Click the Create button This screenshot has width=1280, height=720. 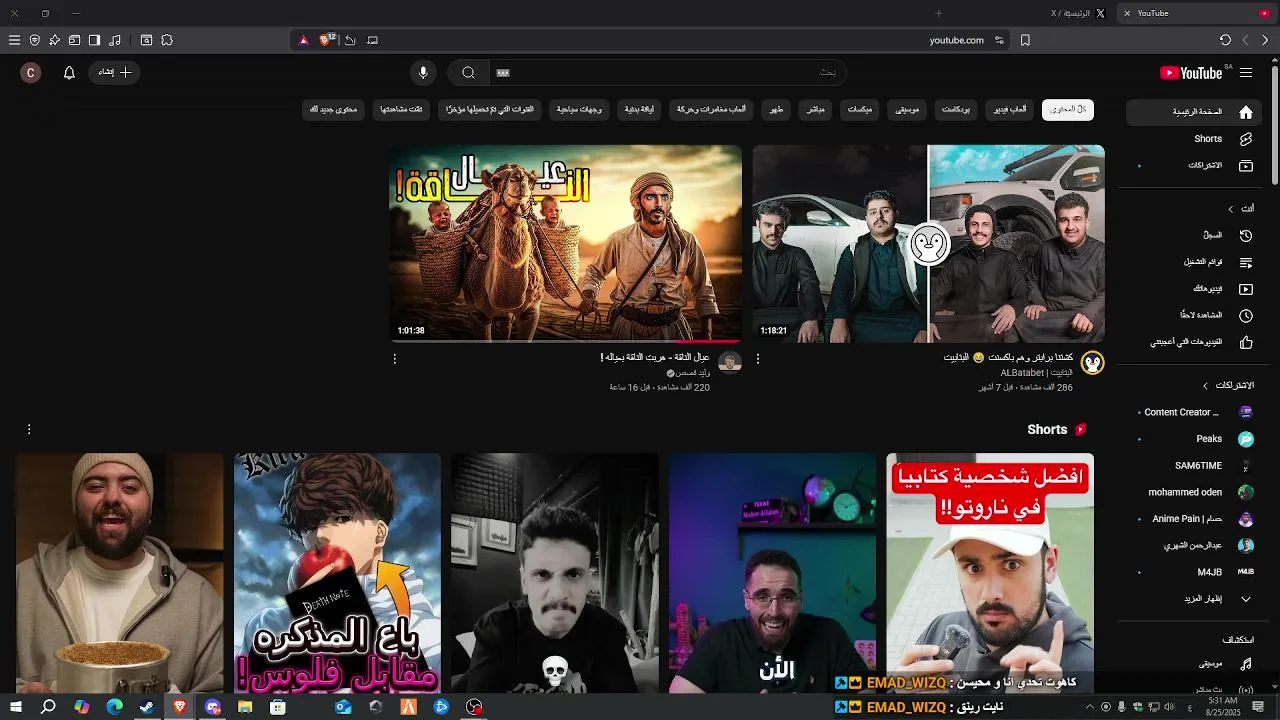(115, 73)
